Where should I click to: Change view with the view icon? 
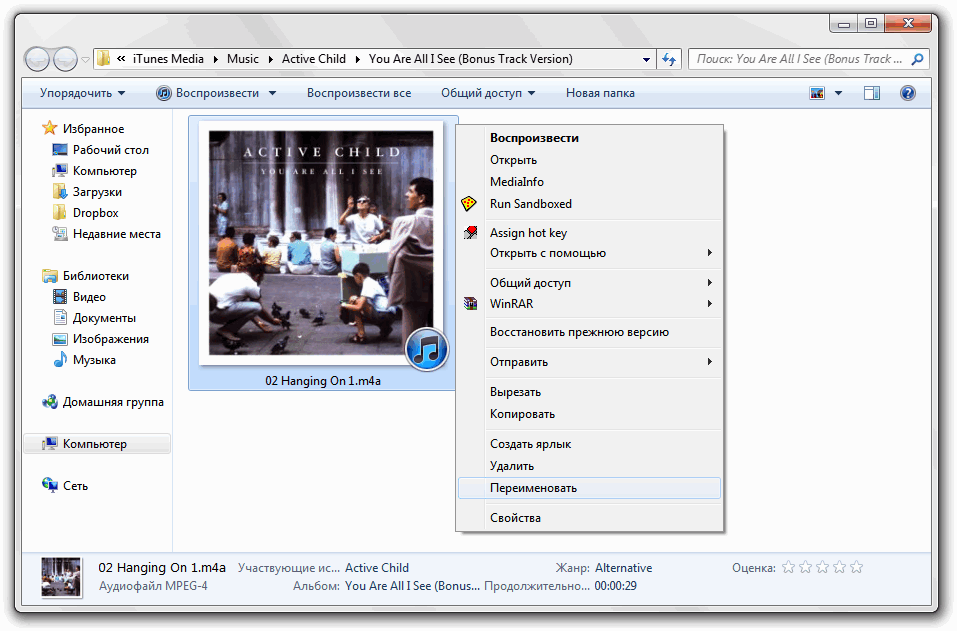tap(817, 93)
